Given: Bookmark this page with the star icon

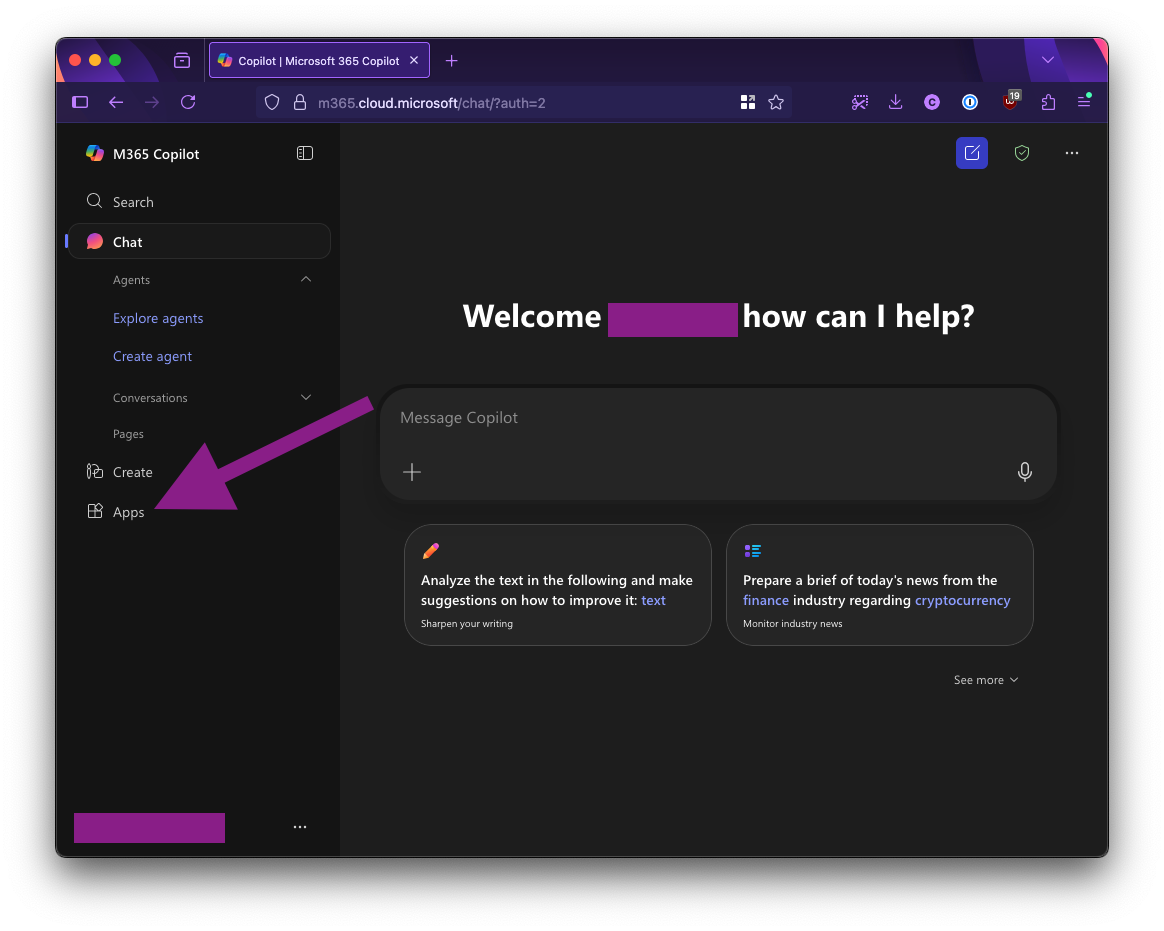Looking at the screenshot, I should click(x=776, y=102).
